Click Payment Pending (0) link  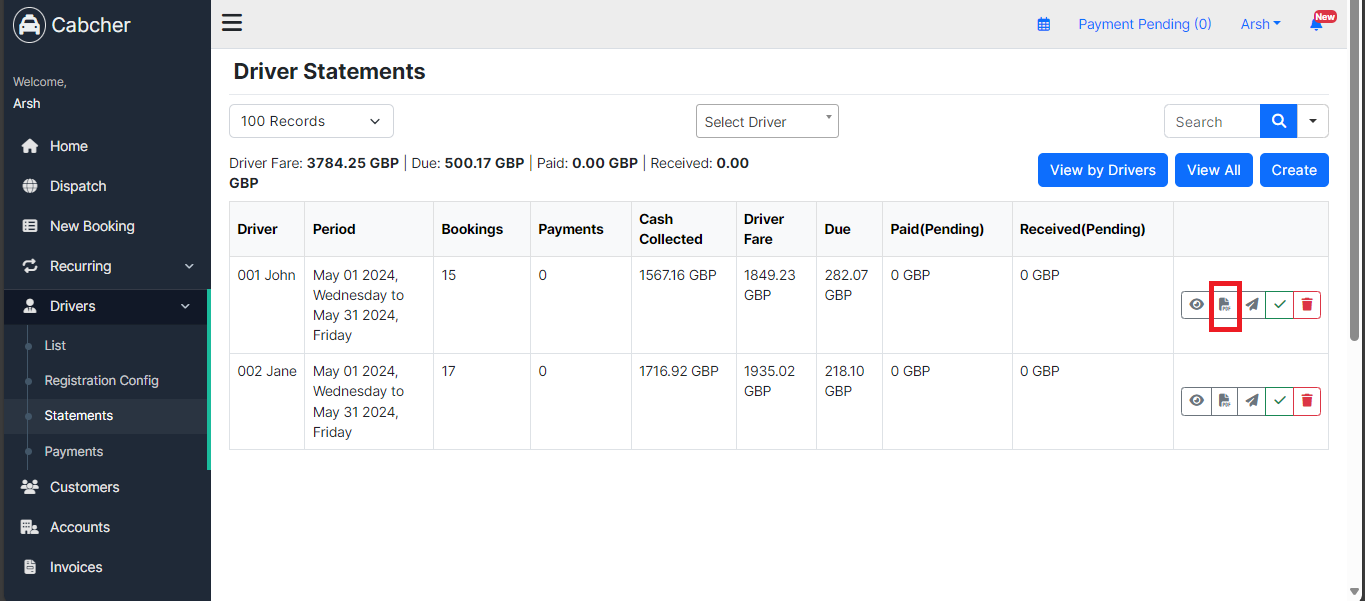pos(1145,24)
